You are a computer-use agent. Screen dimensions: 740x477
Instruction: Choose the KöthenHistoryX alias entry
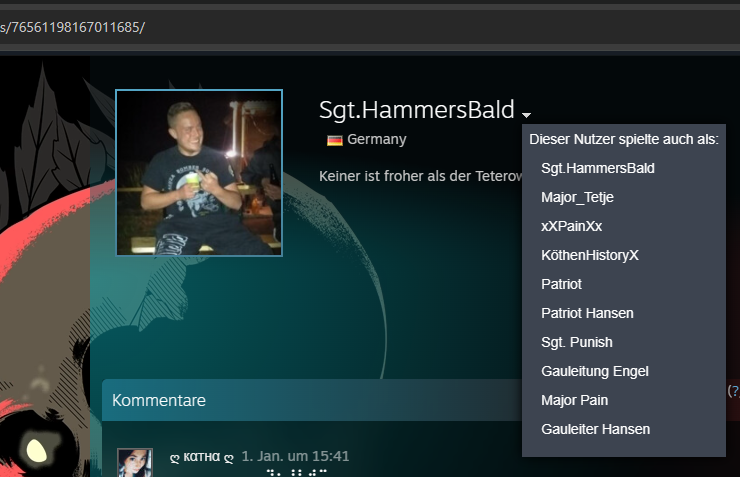click(589, 255)
